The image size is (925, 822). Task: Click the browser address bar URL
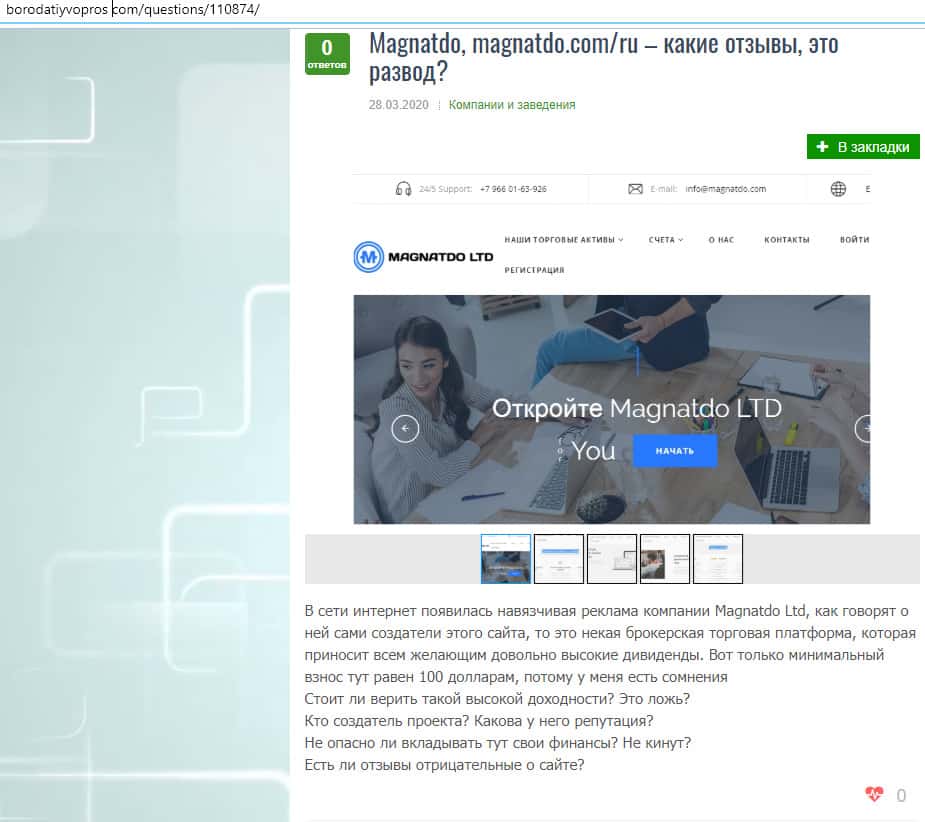coord(133,9)
